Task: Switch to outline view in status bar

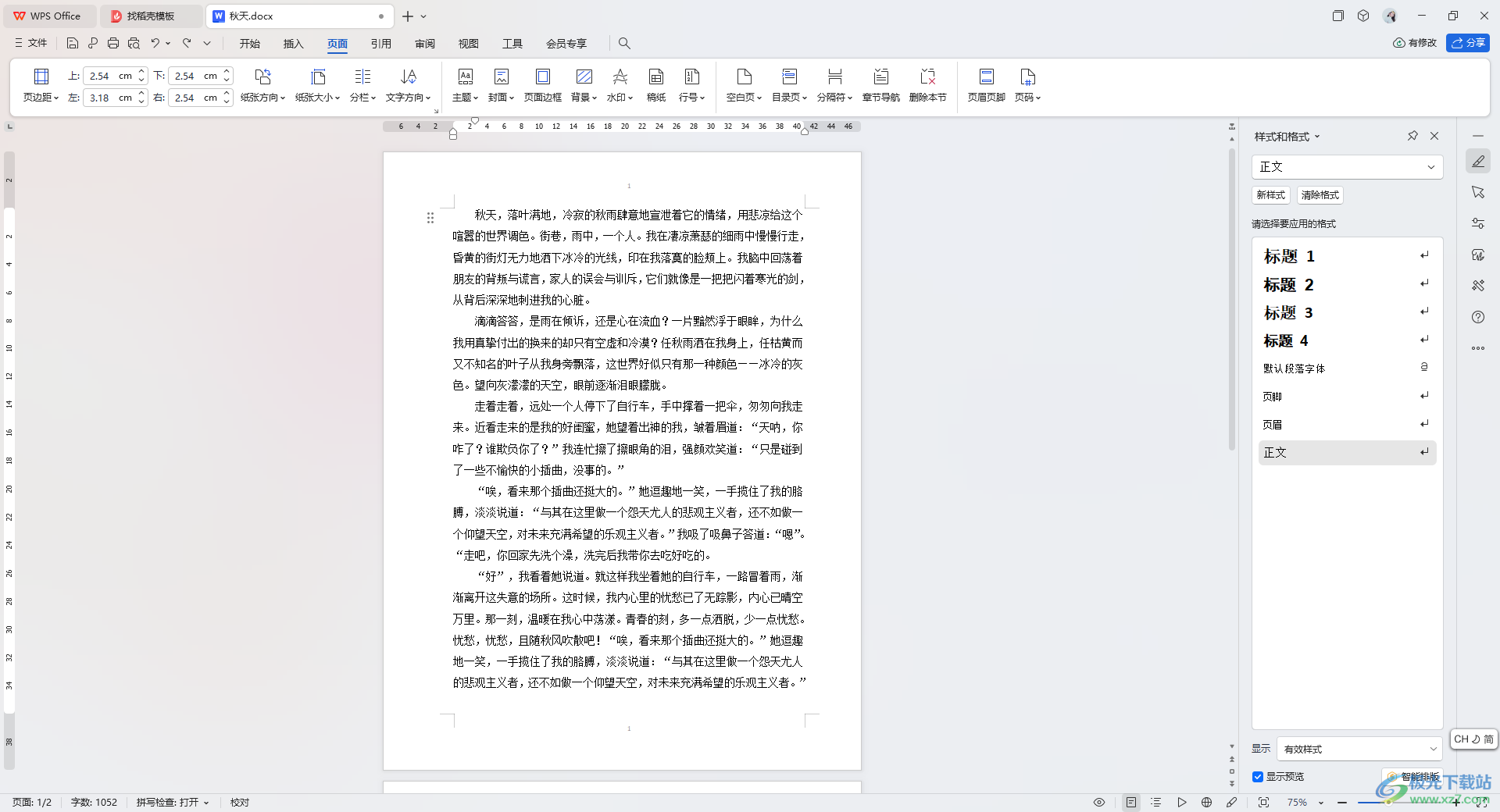Action: click(1156, 803)
